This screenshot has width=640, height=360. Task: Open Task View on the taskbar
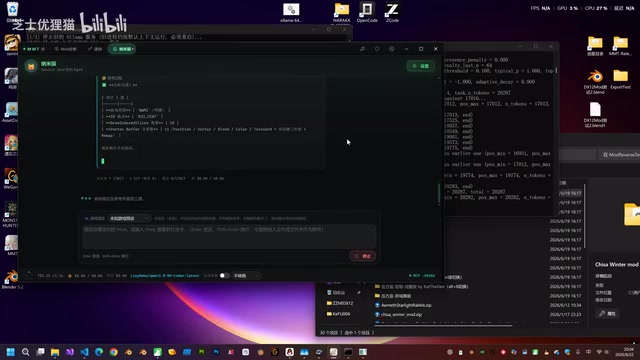coord(40,352)
